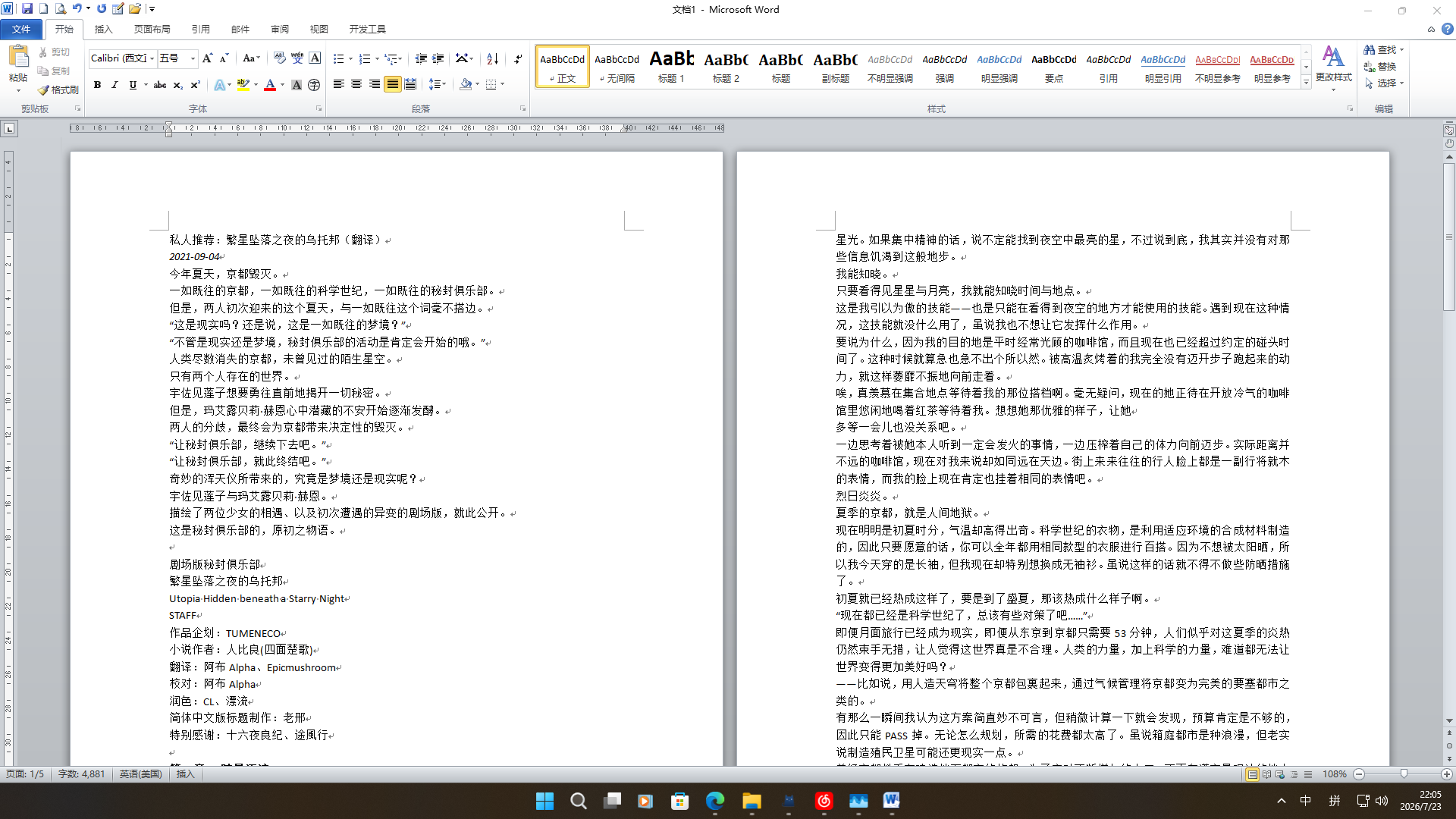
Task: Switch to 页面布局 Page Layout tab
Action: coord(152,29)
